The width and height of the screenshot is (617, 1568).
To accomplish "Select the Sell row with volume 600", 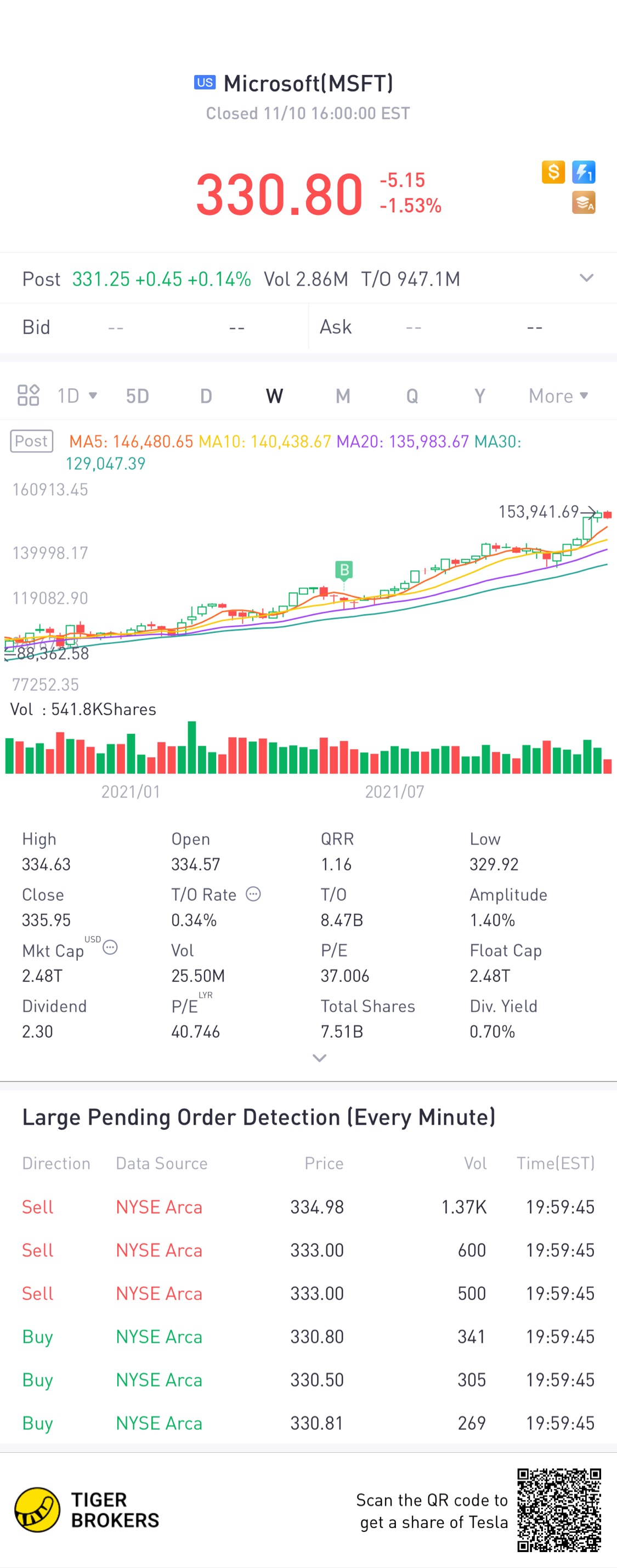I will pos(308,1250).
